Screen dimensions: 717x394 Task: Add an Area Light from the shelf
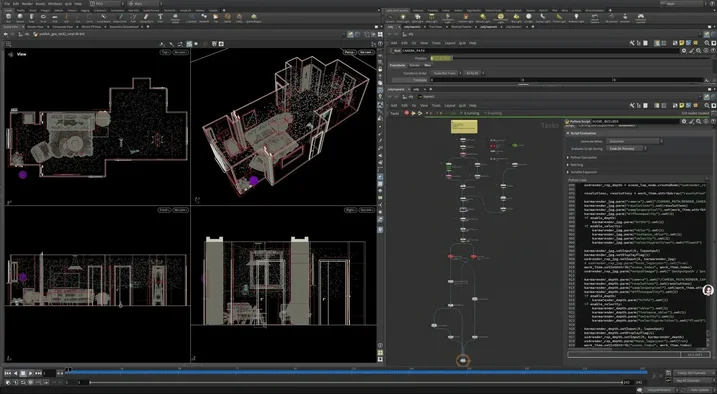(432, 18)
